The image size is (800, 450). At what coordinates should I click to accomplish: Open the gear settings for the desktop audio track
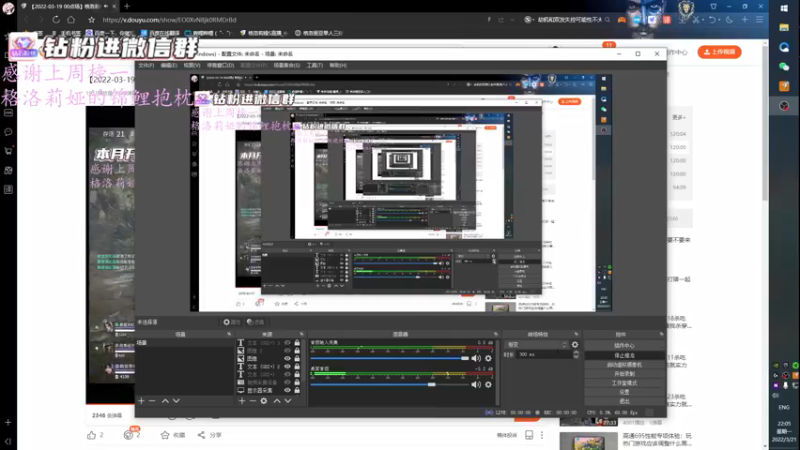[488, 384]
